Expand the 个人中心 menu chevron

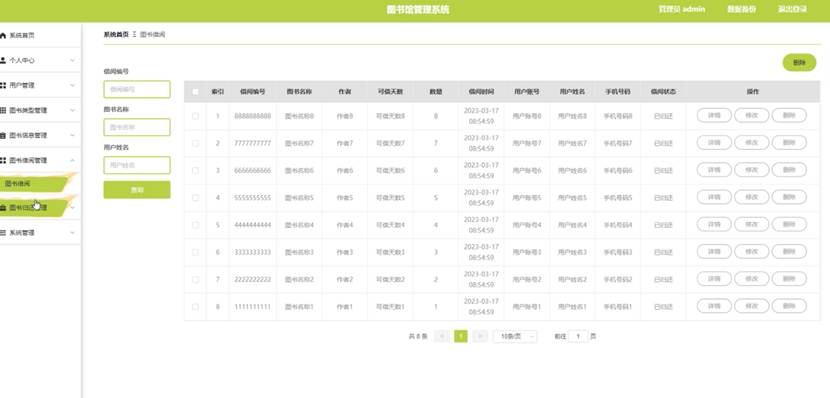click(73, 60)
